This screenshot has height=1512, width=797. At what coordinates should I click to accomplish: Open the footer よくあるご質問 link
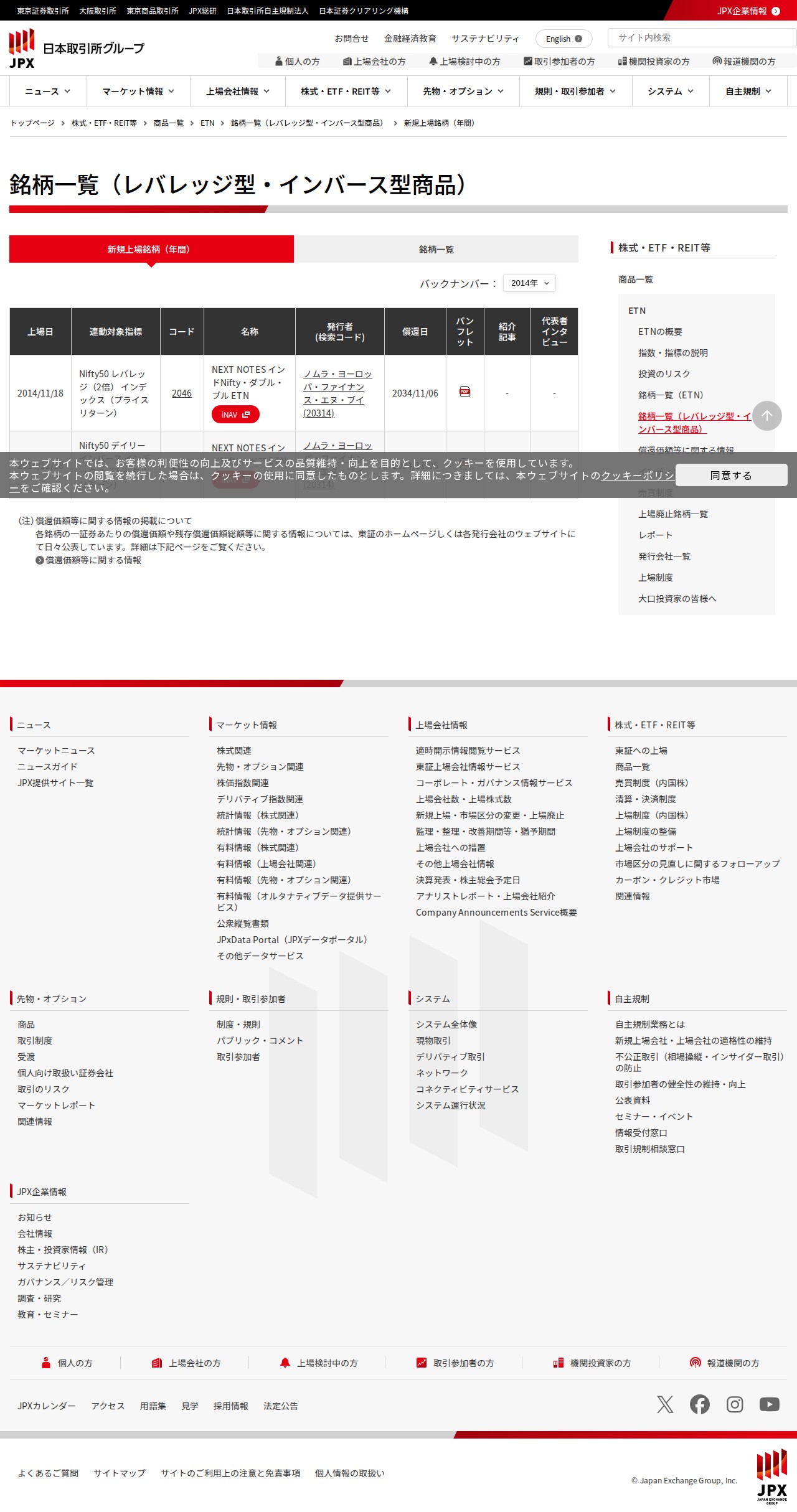tap(48, 1473)
